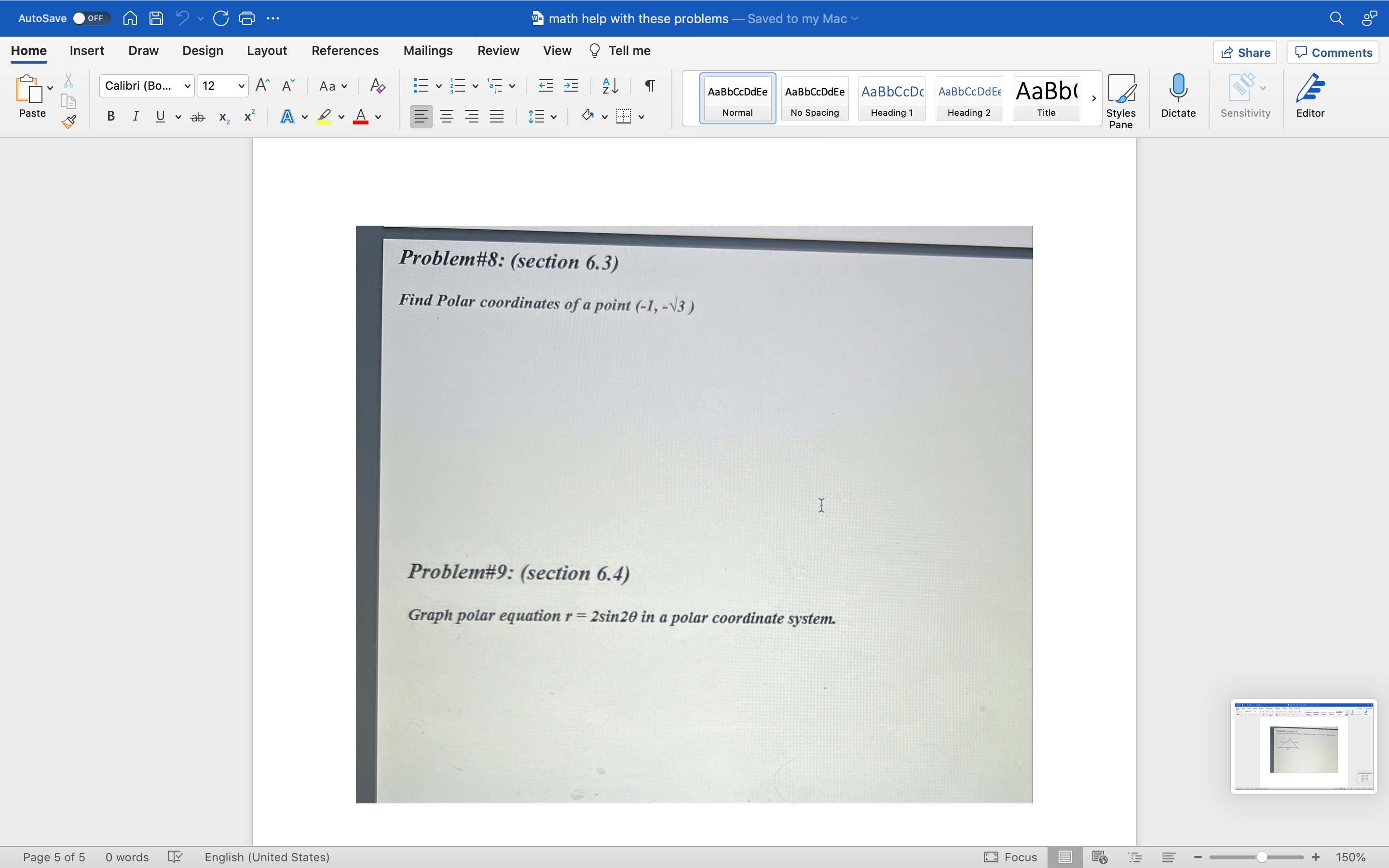Image resolution: width=1389 pixels, height=868 pixels.
Task: Open the Comments button
Action: point(1333,52)
